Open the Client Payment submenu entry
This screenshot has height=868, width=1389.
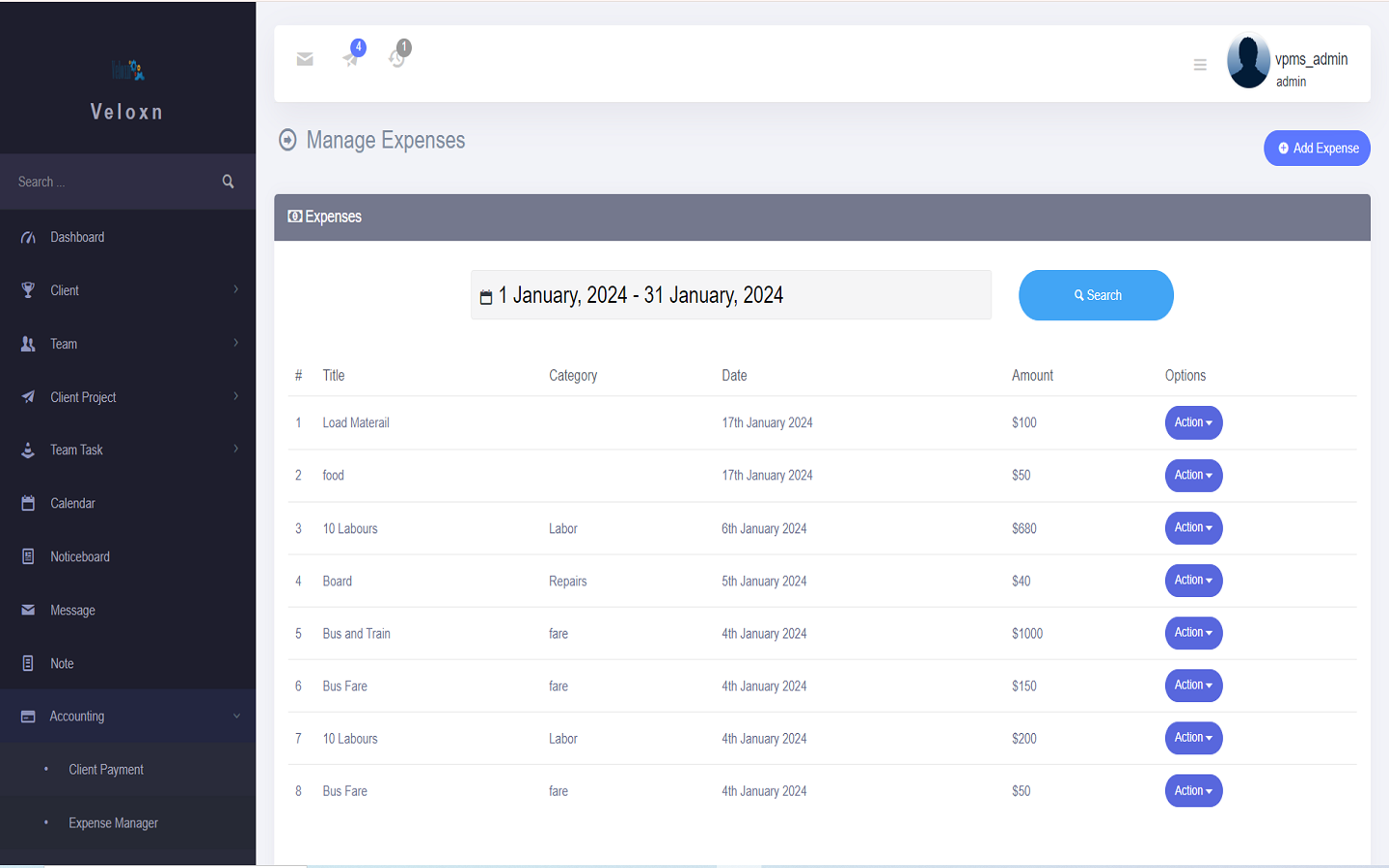click(x=106, y=770)
